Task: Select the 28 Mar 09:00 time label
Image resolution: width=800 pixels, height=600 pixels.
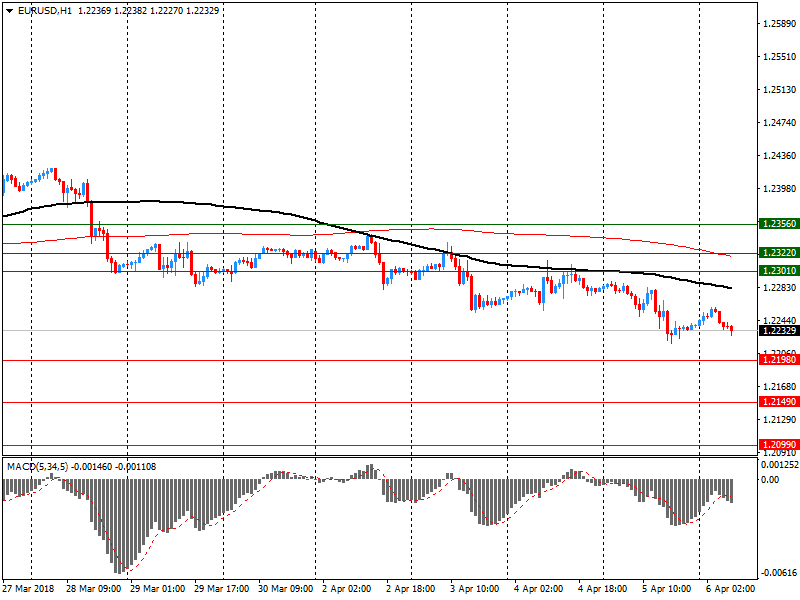Action: (93, 588)
